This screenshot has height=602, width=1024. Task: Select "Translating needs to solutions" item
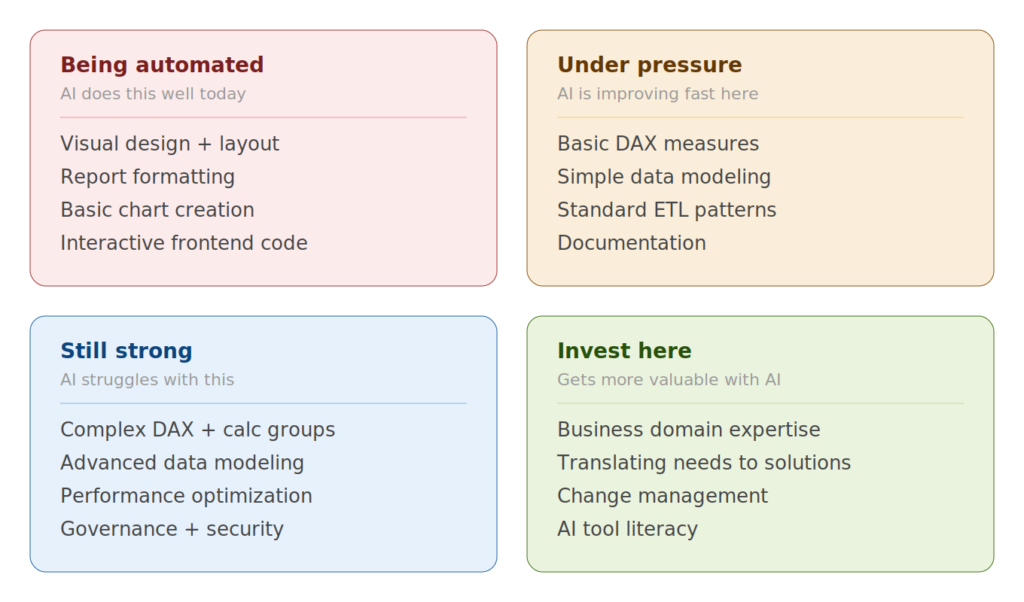[x=704, y=463]
